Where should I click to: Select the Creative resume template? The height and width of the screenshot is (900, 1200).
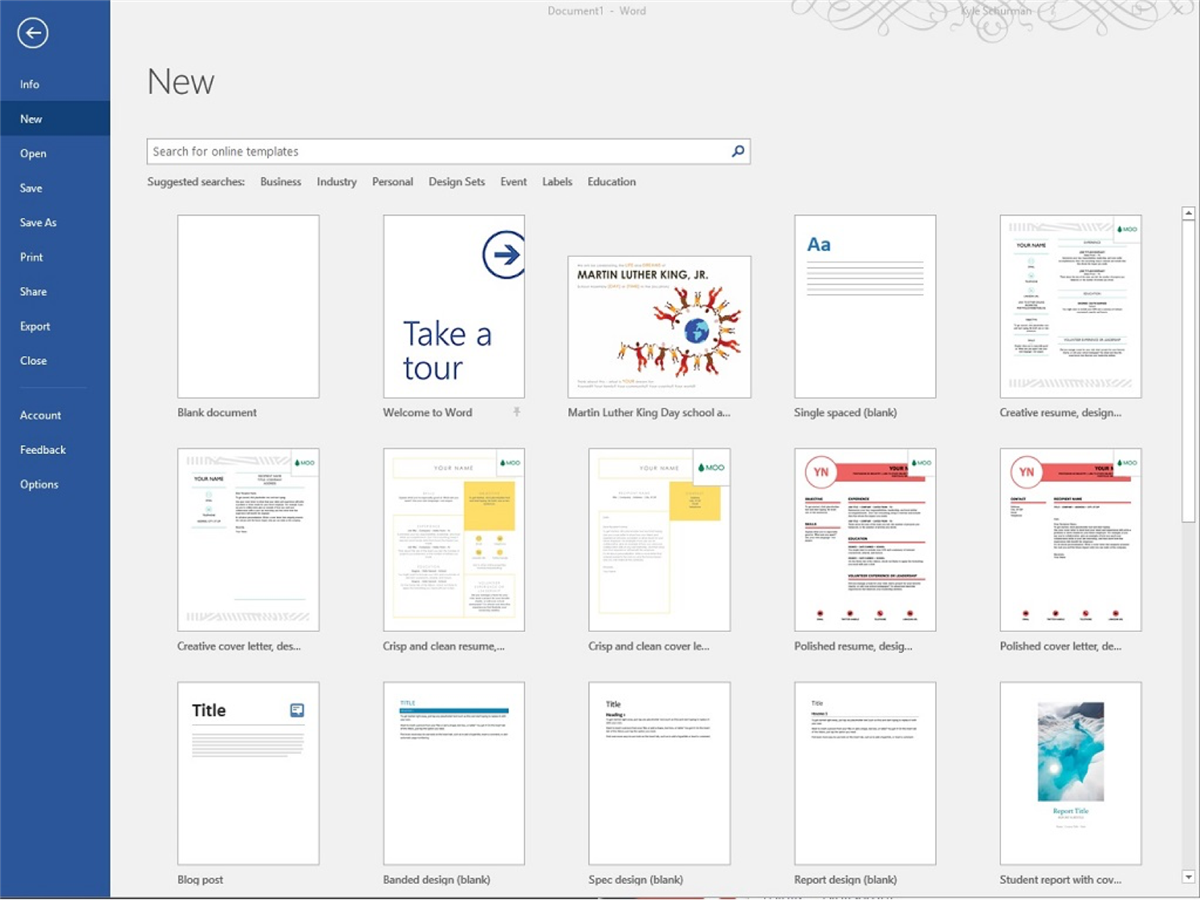pos(1071,307)
